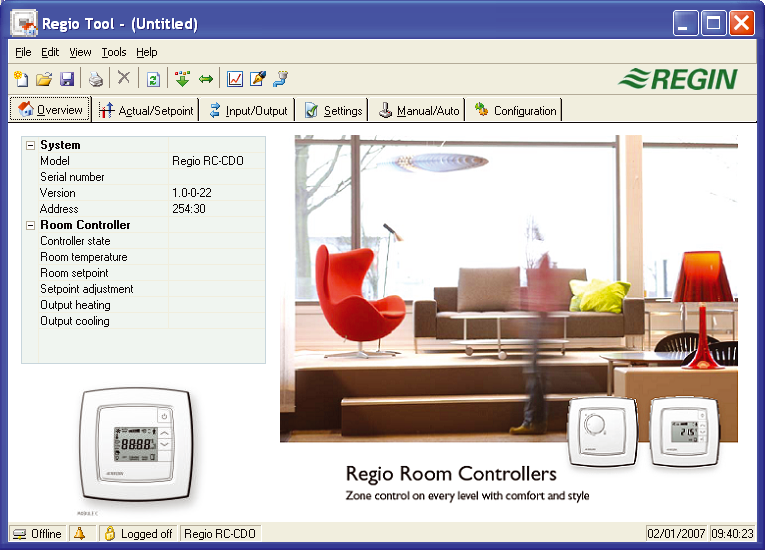Screen dimensions: 765x550
Task: Open a file with the folder icon
Action: click(44, 79)
